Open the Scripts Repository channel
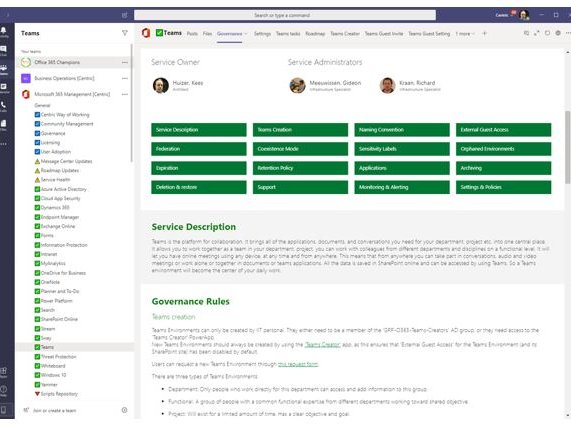This screenshot has height=428, width=571. click(x=56, y=394)
